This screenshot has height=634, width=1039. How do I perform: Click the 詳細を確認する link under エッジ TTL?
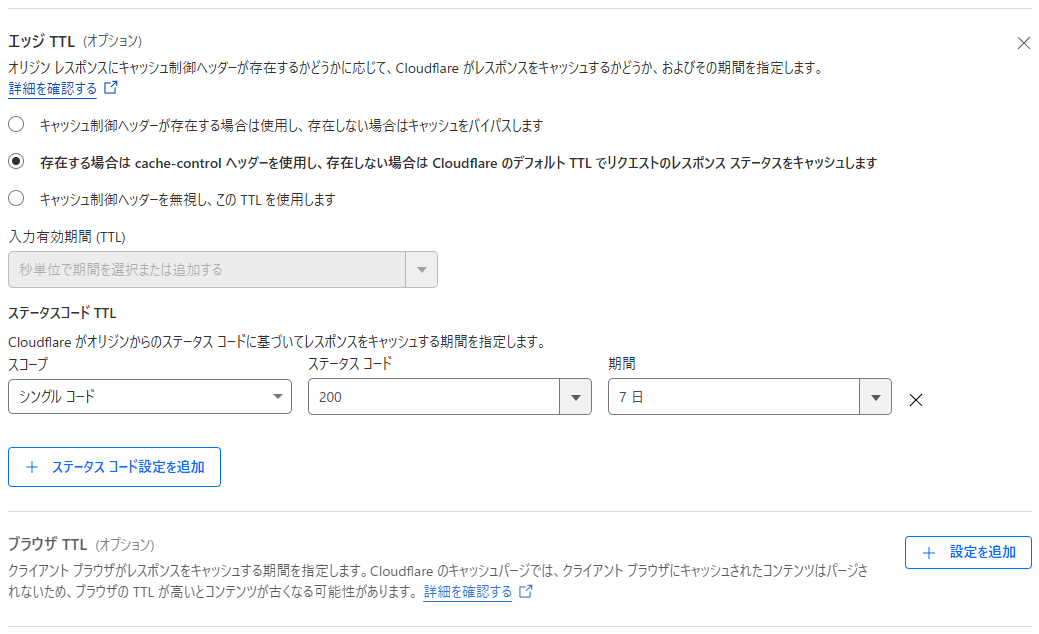(x=53, y=89)
